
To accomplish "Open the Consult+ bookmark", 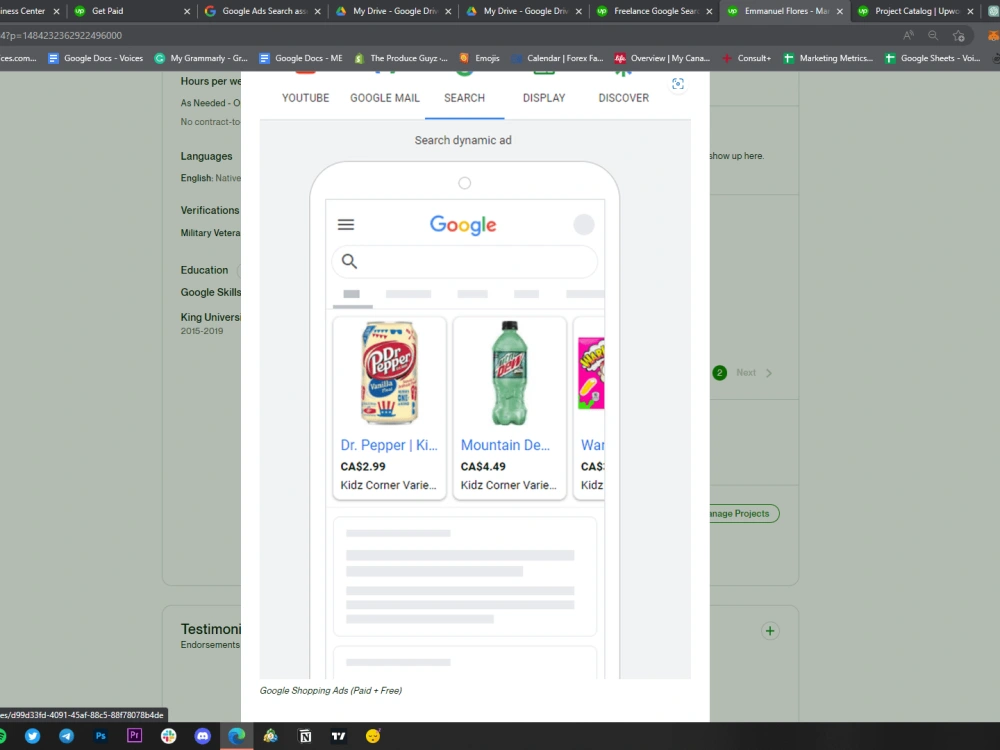I will pyautogui.click(x=746, y=58).
